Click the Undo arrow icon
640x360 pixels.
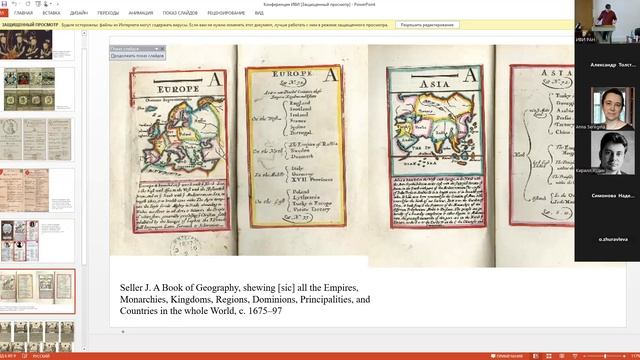(x=14, y=4)
